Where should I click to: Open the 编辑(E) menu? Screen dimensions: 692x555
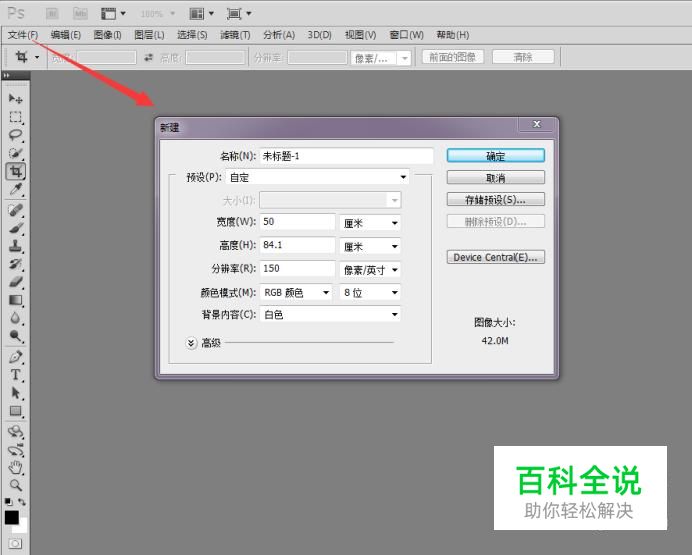point(66,35)
